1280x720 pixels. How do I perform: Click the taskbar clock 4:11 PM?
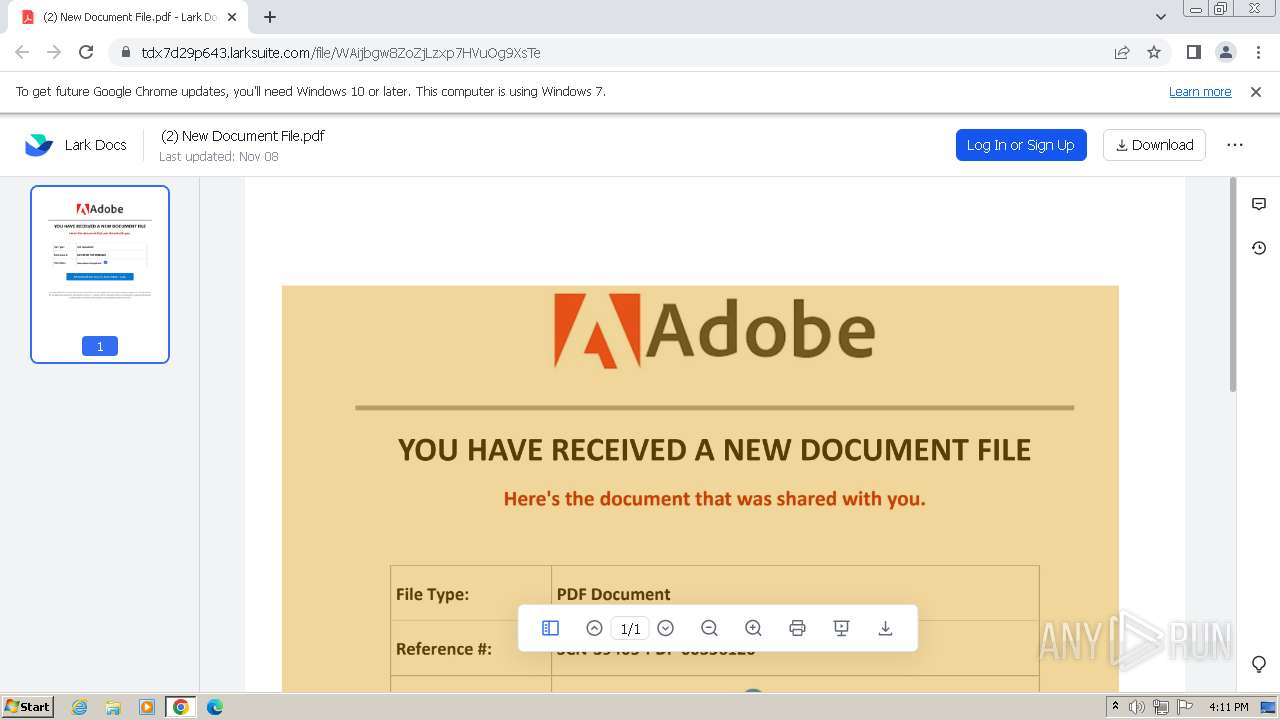pyautogui.click(x=1229, y=707)
